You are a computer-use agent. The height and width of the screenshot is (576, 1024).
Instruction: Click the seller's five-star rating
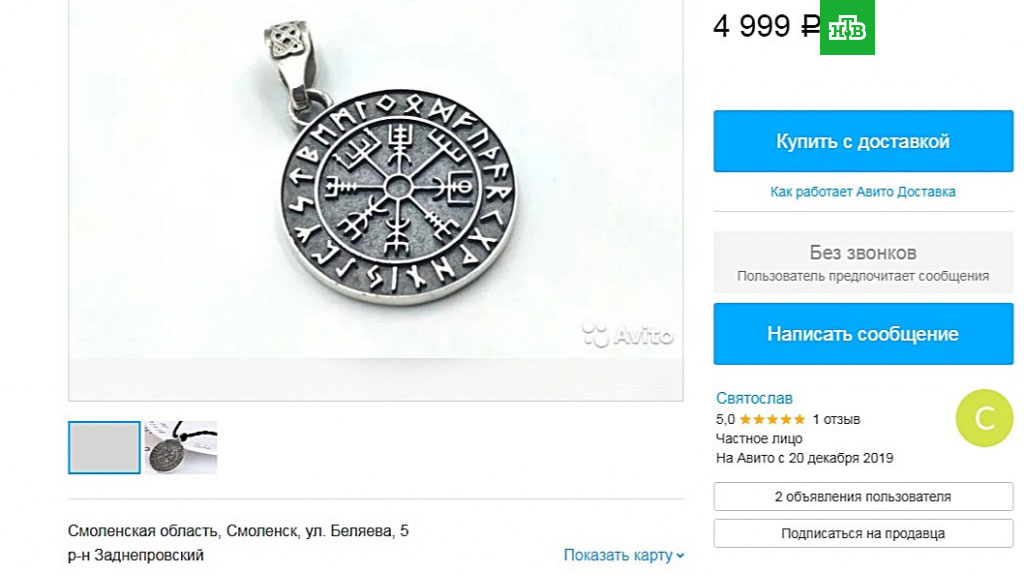(x=772, y=419)
